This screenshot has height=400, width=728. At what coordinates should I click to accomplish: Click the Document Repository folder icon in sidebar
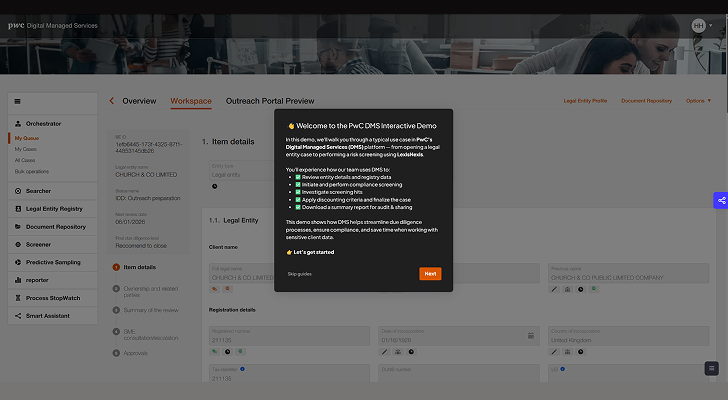(18, 226)
